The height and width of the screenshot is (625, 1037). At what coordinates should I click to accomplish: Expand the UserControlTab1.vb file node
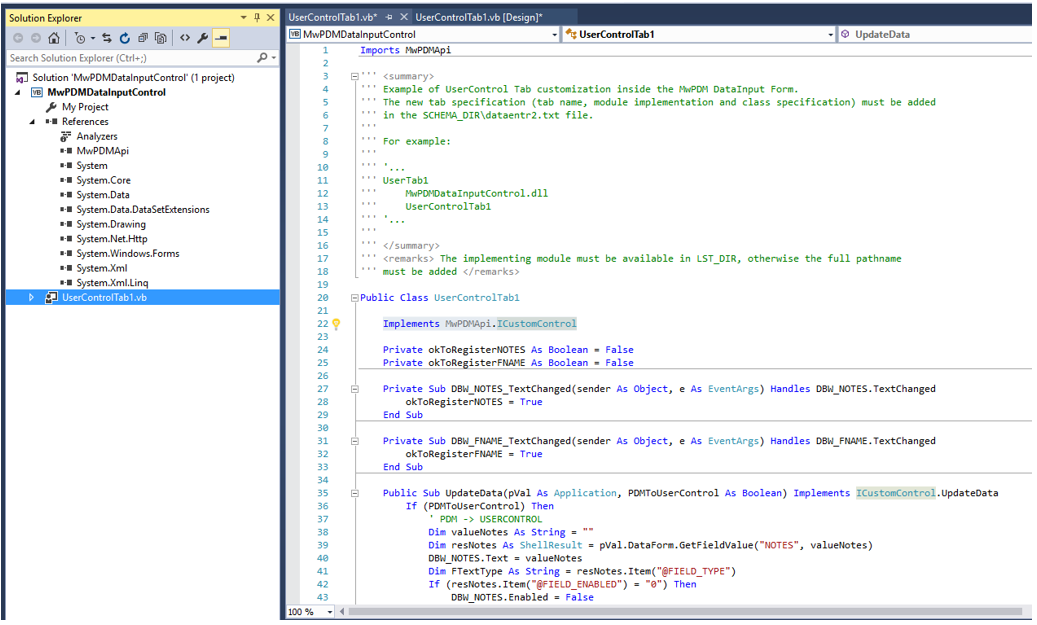(x=31, y=298)
